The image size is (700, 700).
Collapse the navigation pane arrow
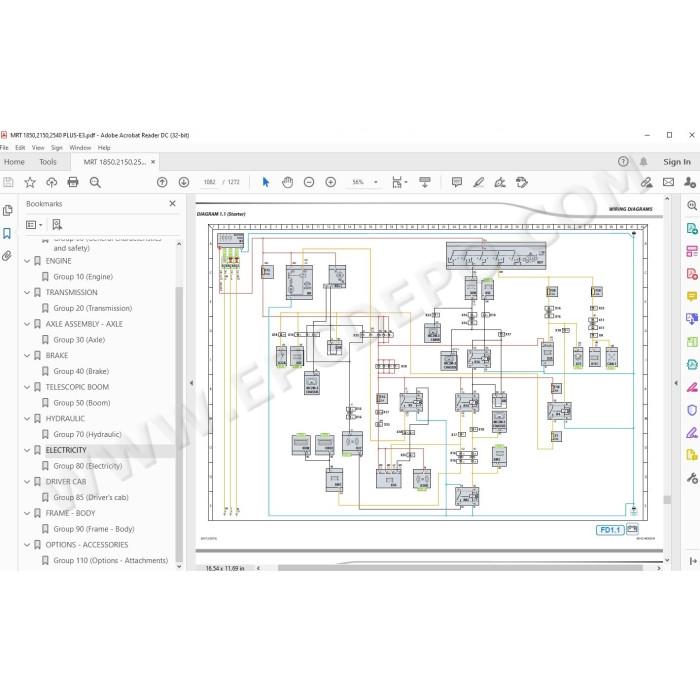192,383
